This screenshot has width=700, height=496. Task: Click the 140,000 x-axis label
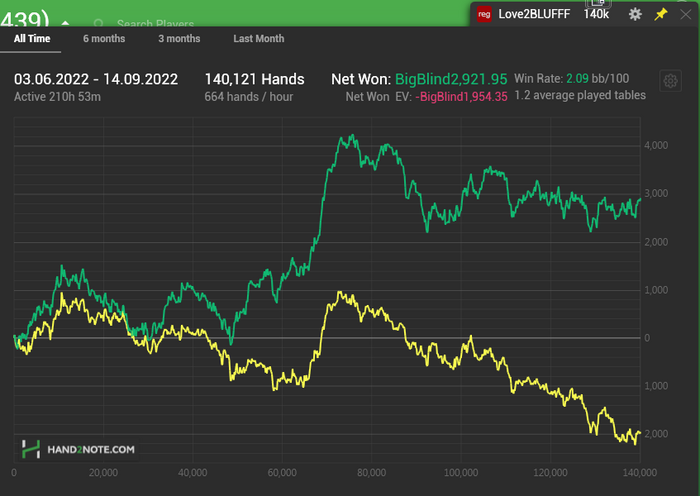coord(640,472)
